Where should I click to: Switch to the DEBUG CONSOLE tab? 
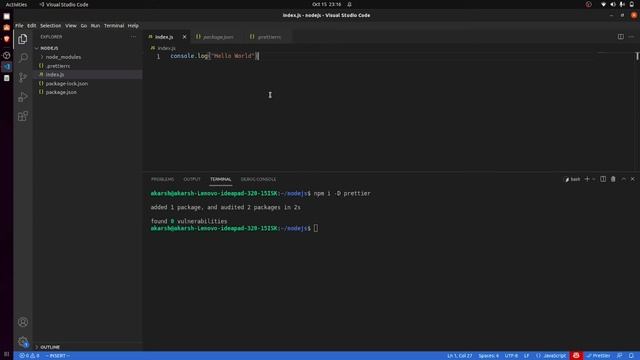pos(258,179)
